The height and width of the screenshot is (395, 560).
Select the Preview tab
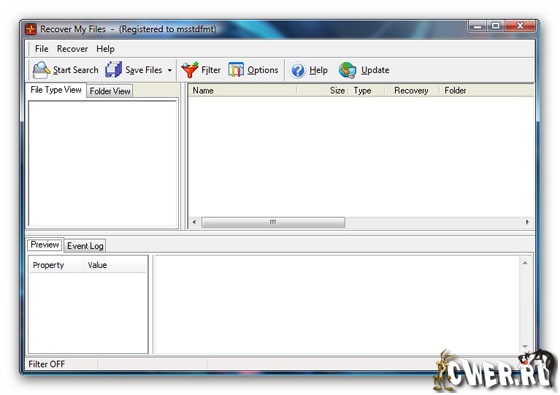pos(45,245)
